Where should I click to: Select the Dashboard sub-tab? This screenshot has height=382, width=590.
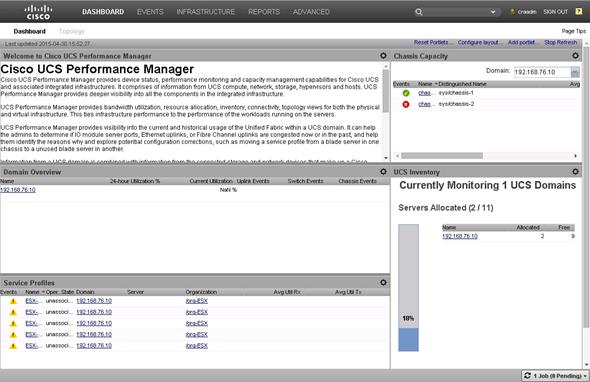click(29, 32)
